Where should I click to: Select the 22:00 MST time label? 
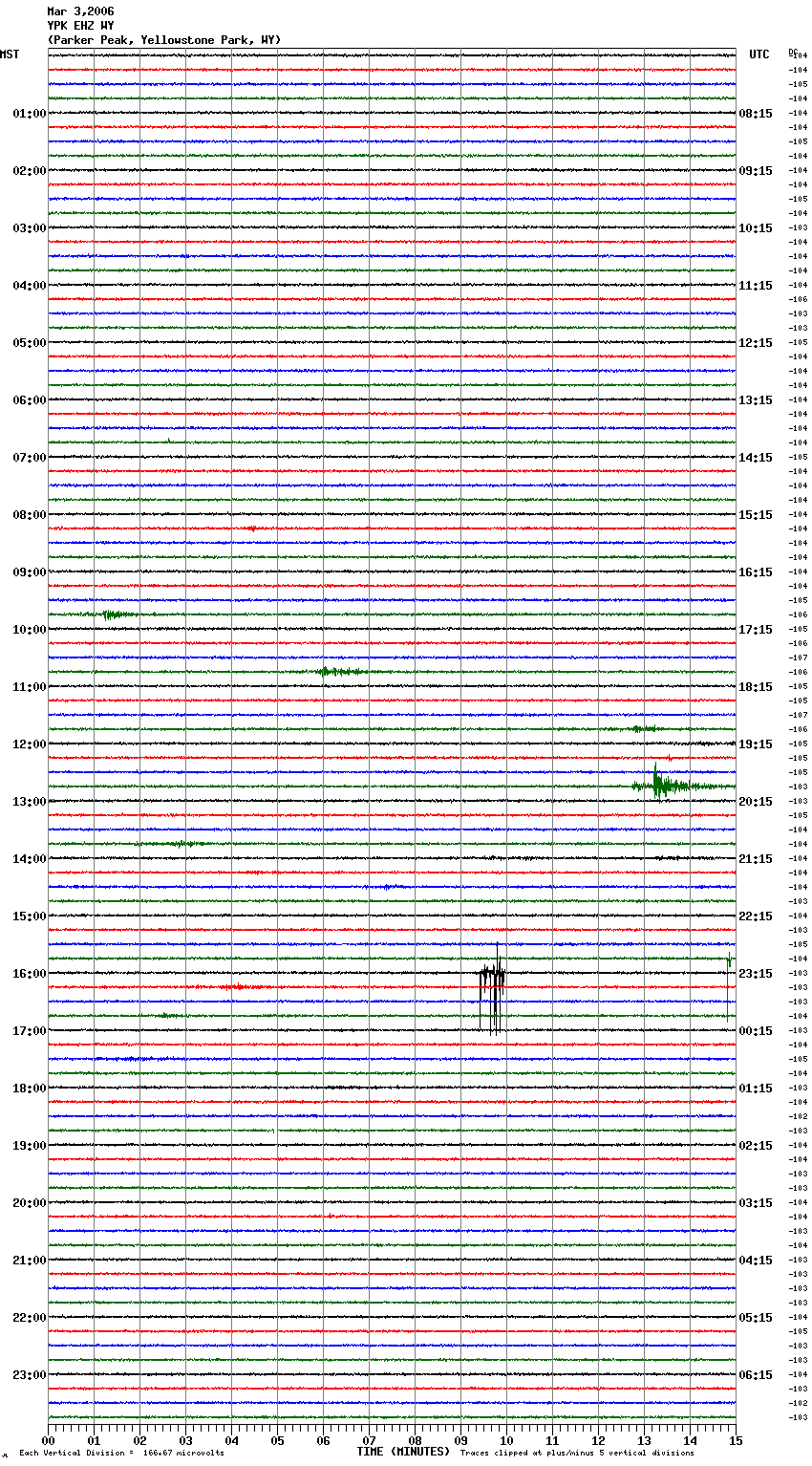tap(29, 1318)
